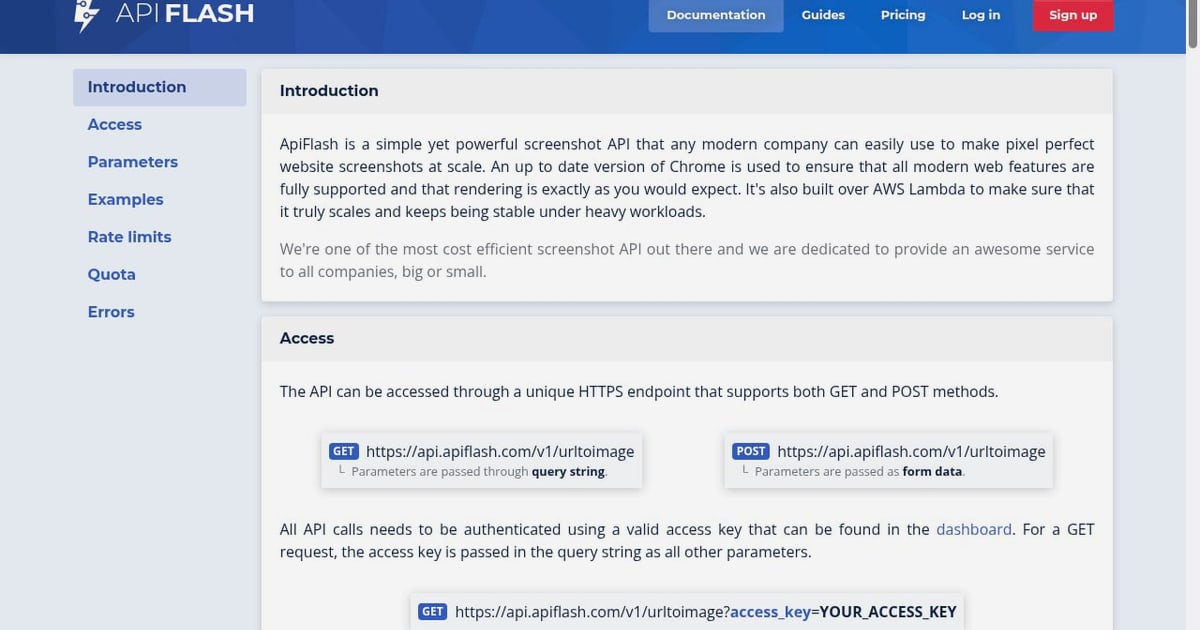
Task: Click the ApiFlash lightning bolt logo icon
Action: pyautogui.click(x=88, y=15)
